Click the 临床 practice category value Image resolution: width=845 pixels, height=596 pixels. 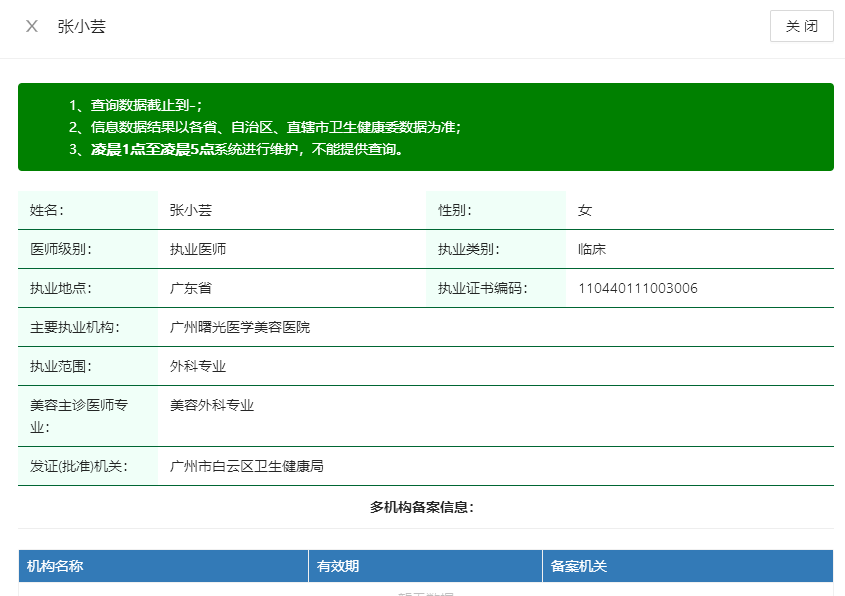[x=592, y=249]
